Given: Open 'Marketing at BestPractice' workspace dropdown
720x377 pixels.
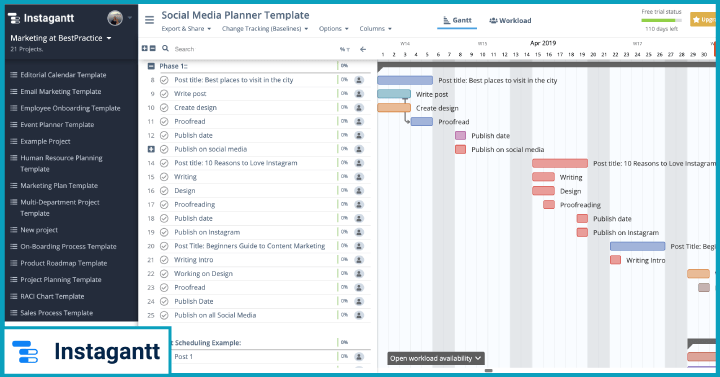Looking at the screenshot, I should [61, 38].
